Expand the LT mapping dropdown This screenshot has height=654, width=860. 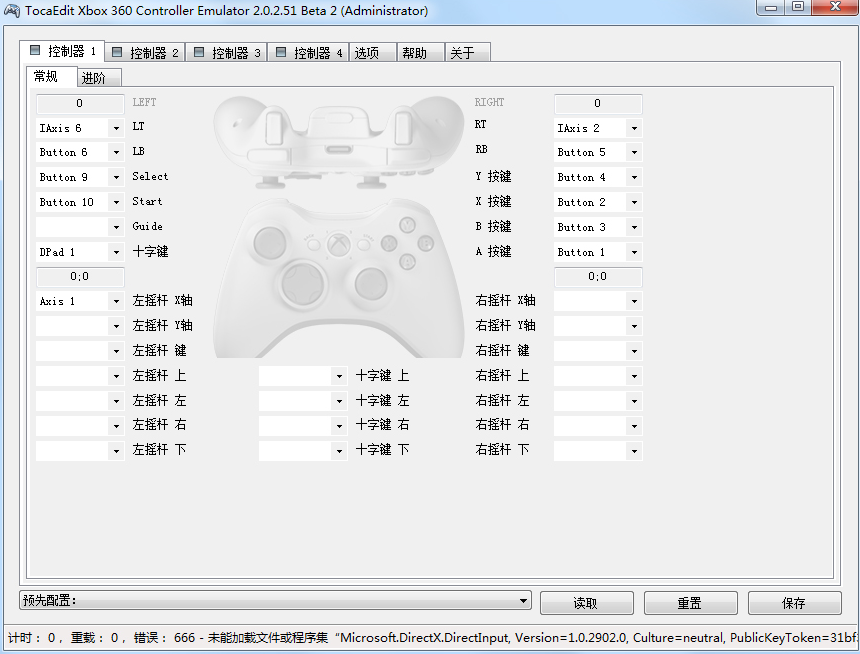click(116, 128)
